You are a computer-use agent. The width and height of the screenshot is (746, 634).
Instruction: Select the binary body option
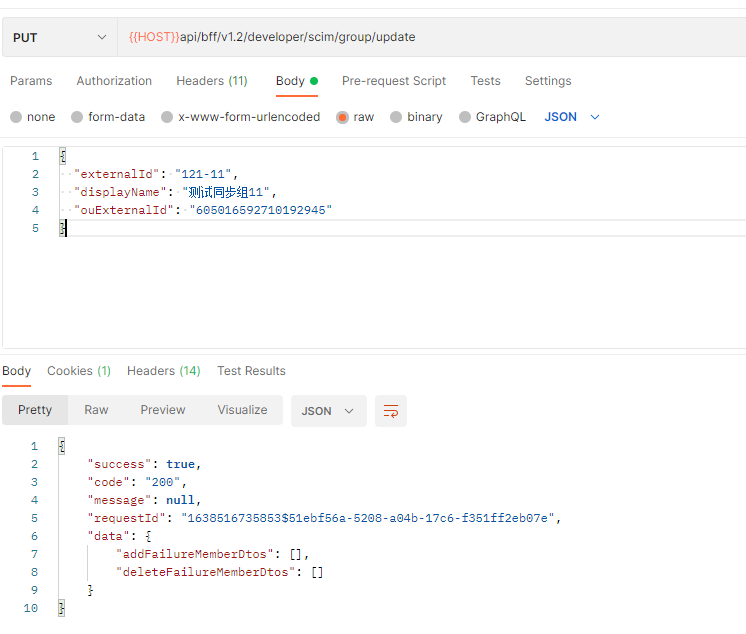pyautogui.click(x=396, y=117)
